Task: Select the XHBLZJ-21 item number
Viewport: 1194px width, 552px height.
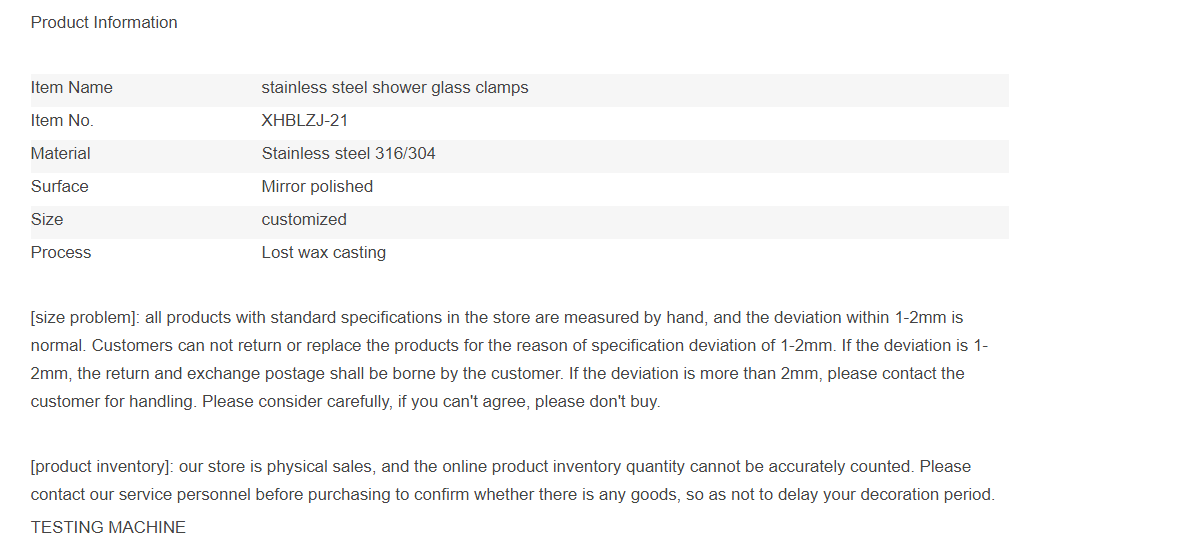Action: point(305,121)
